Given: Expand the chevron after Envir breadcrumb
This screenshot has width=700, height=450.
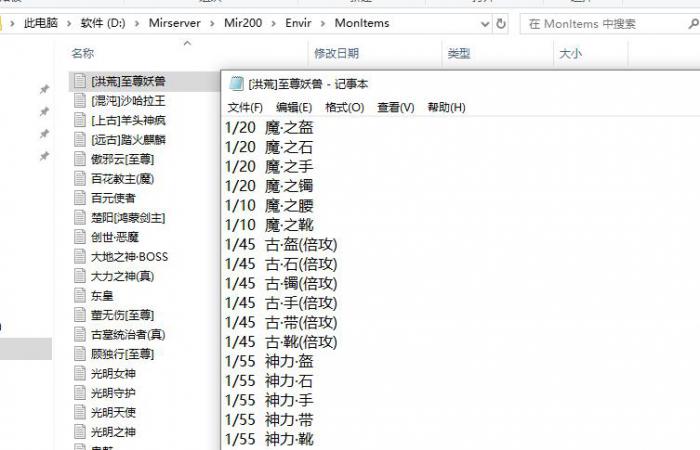Looking at the screenshot, I should pos(323,23).
